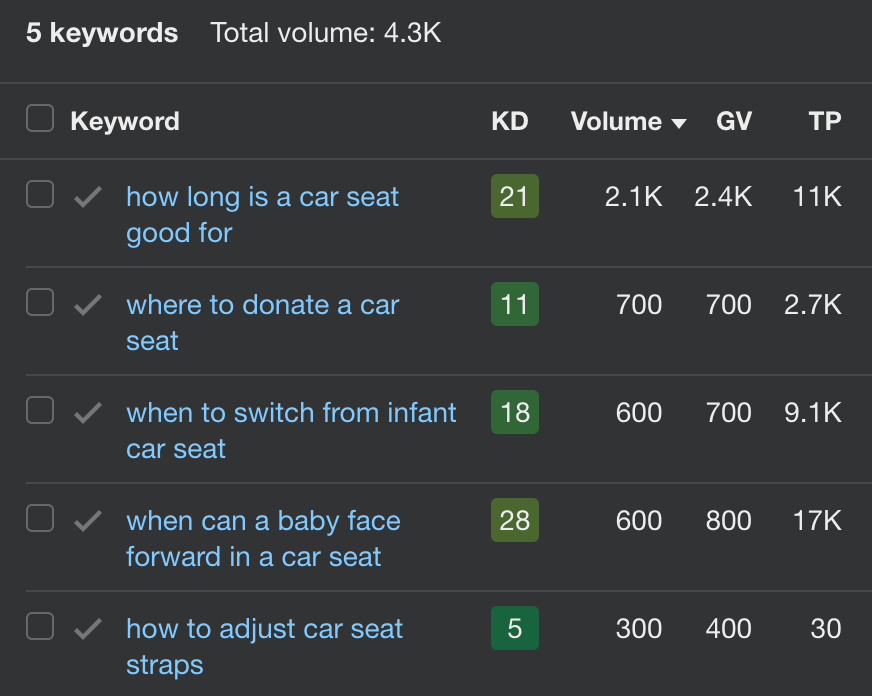Open the Volume sort dropdown arrow
This screenshot has height=696, width=872.
[679, 122]
